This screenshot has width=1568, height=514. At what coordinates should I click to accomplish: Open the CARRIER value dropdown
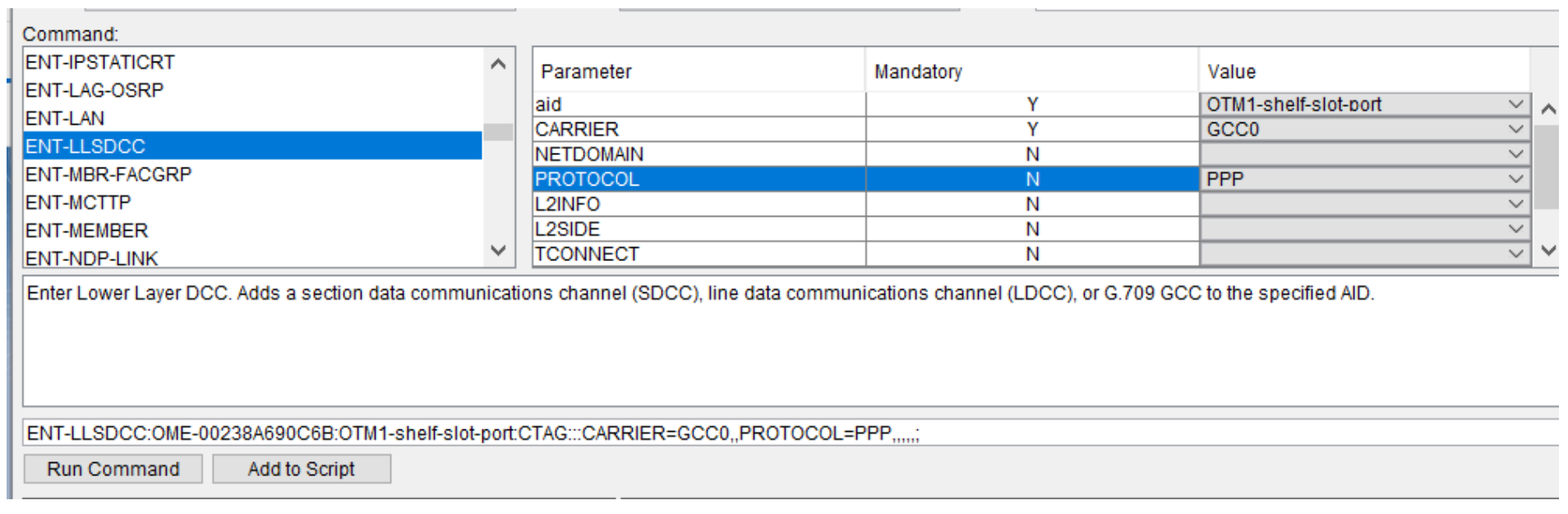[1515, 129]
